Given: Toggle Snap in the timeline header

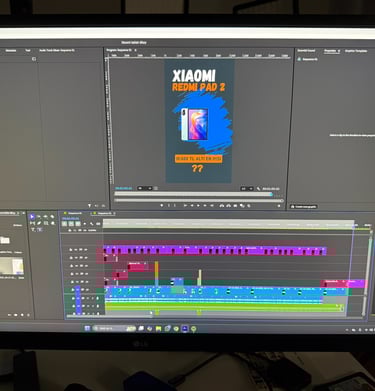Looking at the screenshot, I should click(71, 224).
